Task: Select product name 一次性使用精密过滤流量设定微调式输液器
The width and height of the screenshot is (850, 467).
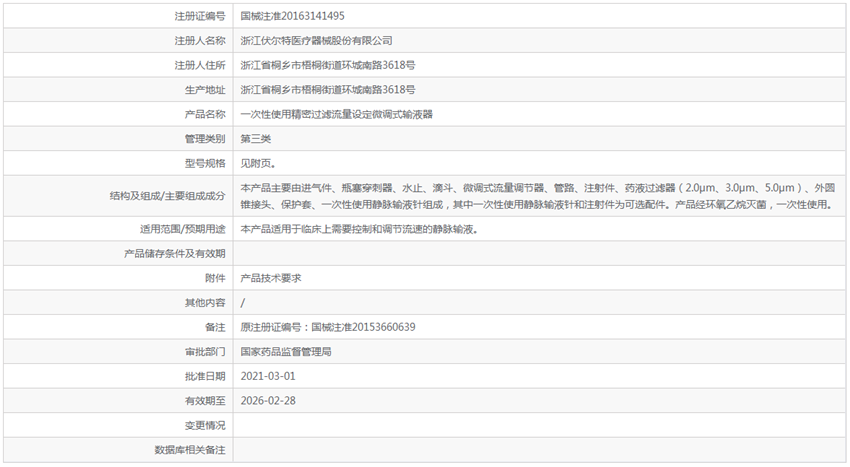Action: coord(337,114)
